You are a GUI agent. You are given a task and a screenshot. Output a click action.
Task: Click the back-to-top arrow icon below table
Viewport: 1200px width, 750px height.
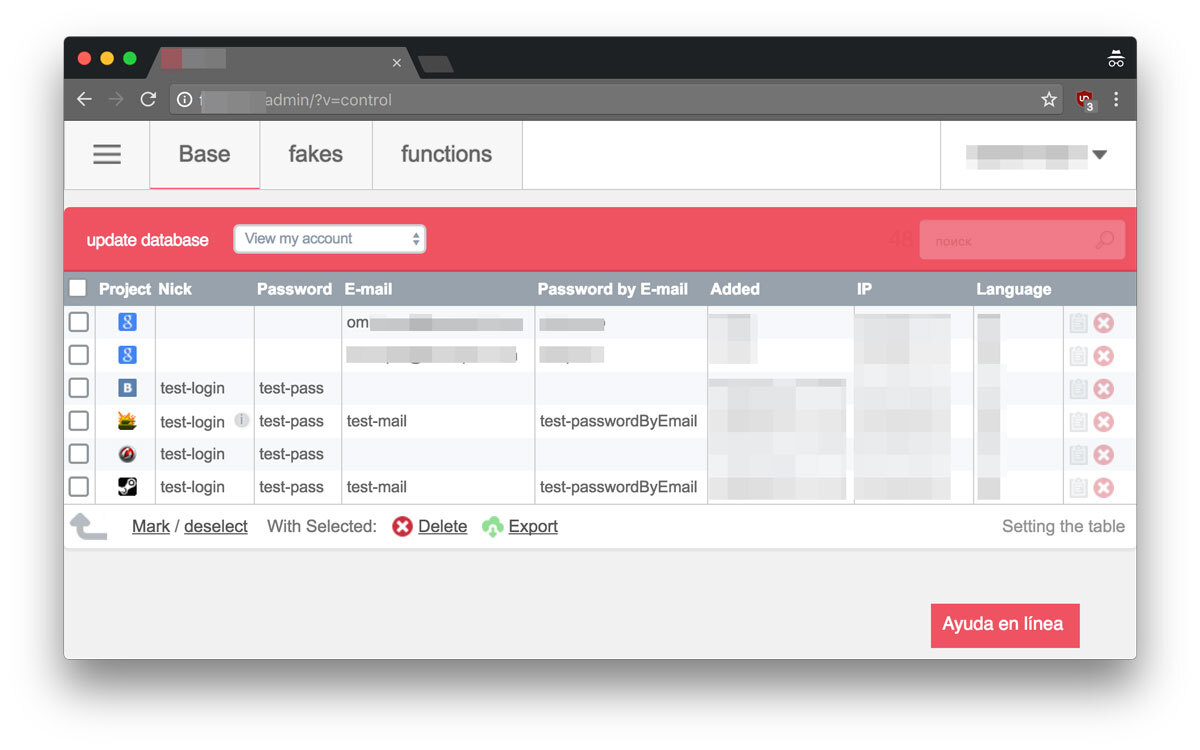[89, 525]
